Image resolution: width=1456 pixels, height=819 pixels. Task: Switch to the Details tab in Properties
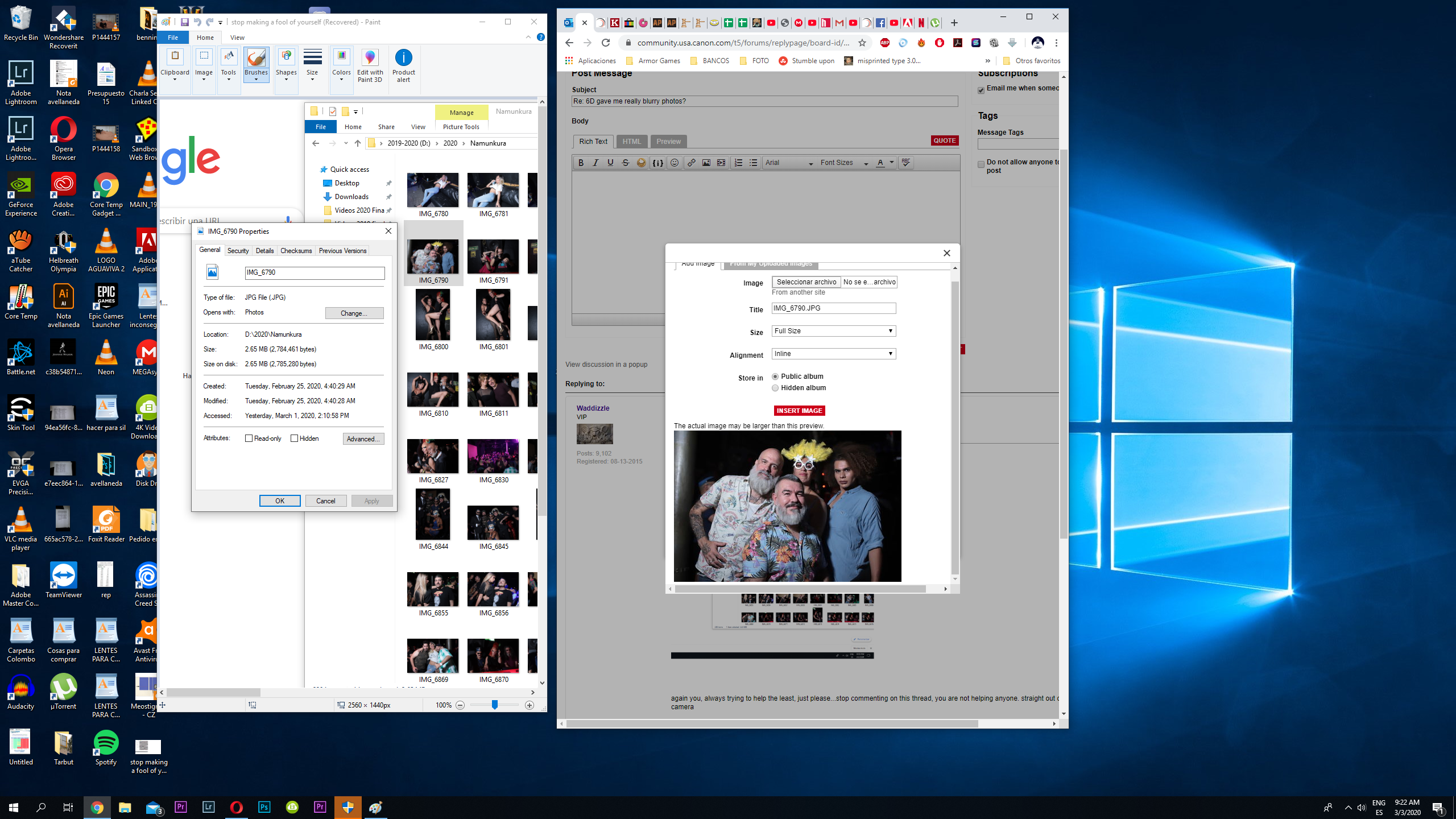point(264,251)
